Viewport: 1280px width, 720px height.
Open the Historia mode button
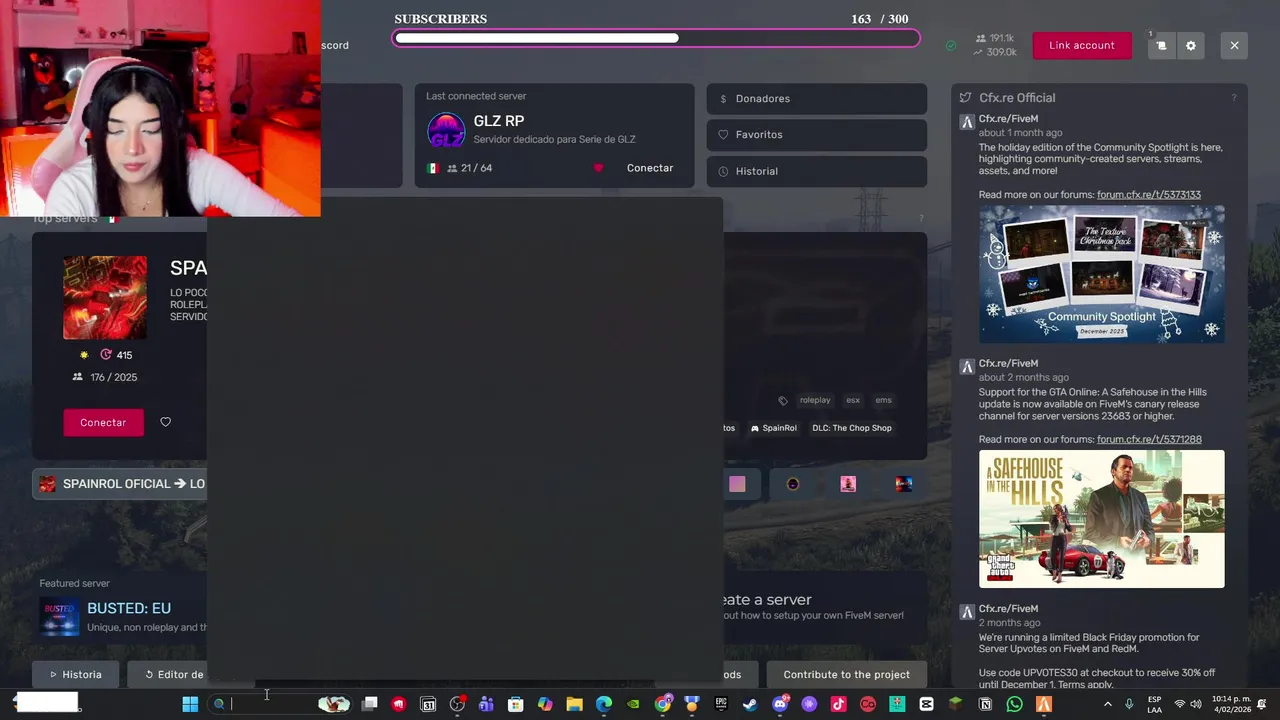pyautogui.click(x=75, y=674)
